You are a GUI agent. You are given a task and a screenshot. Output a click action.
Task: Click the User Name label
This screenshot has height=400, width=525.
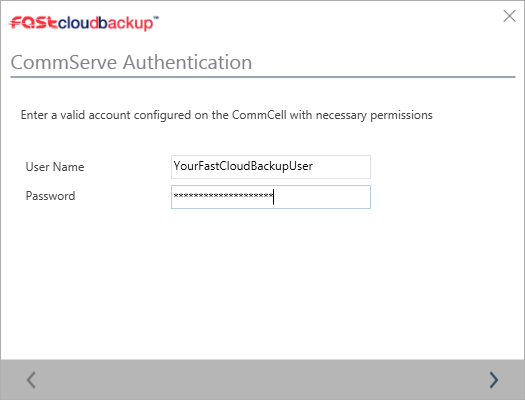[55, 167]
